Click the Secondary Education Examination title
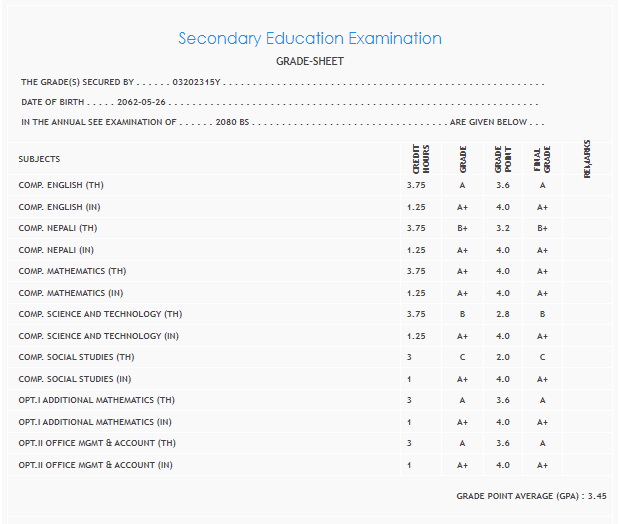 pyautogui.click(x=310, y=39)
